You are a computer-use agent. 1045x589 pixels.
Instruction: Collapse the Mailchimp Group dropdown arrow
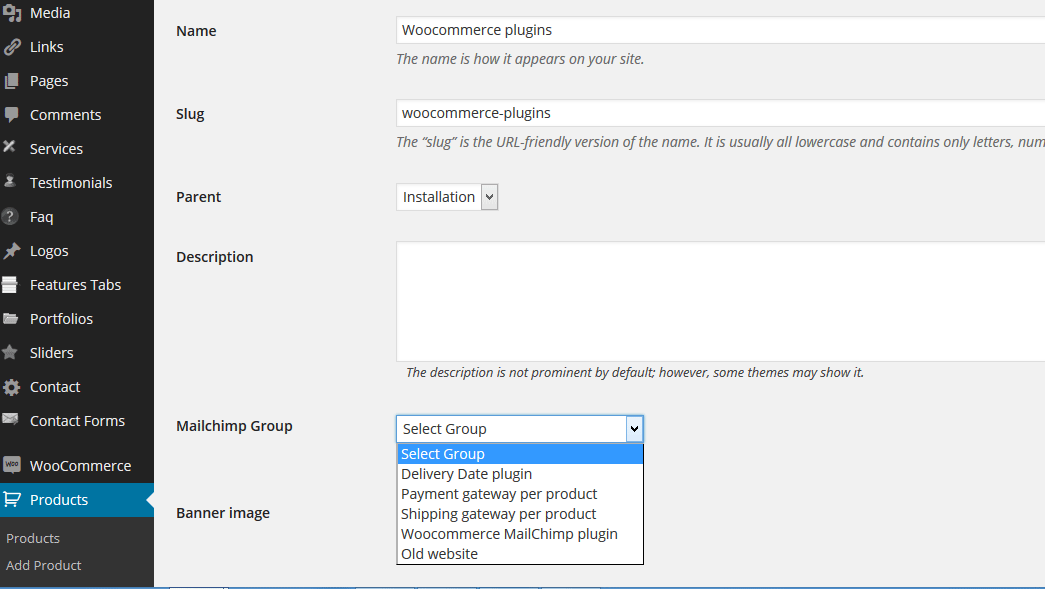633,429
